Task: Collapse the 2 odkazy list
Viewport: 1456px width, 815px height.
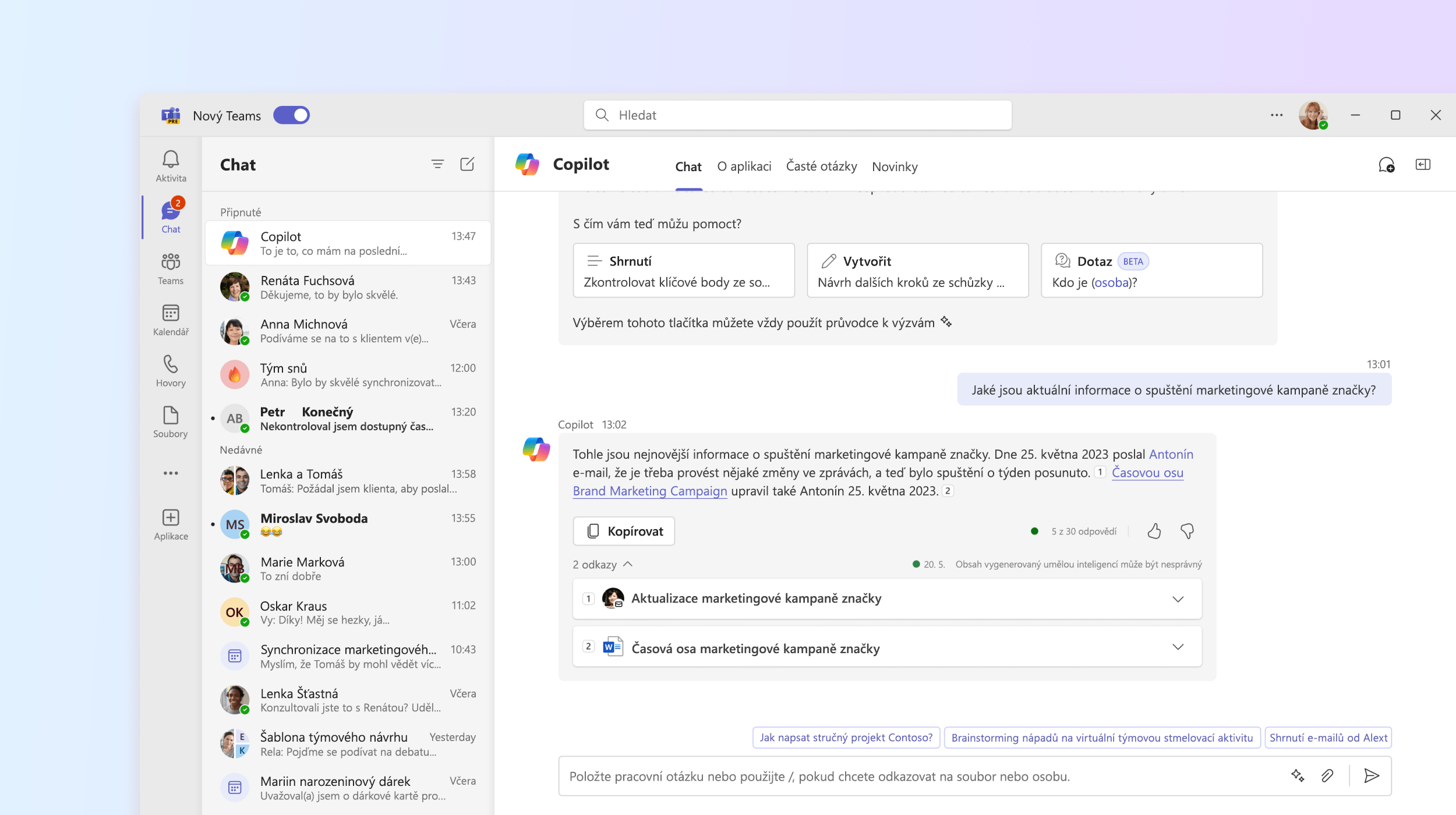Action: click(x=603, y=565)
